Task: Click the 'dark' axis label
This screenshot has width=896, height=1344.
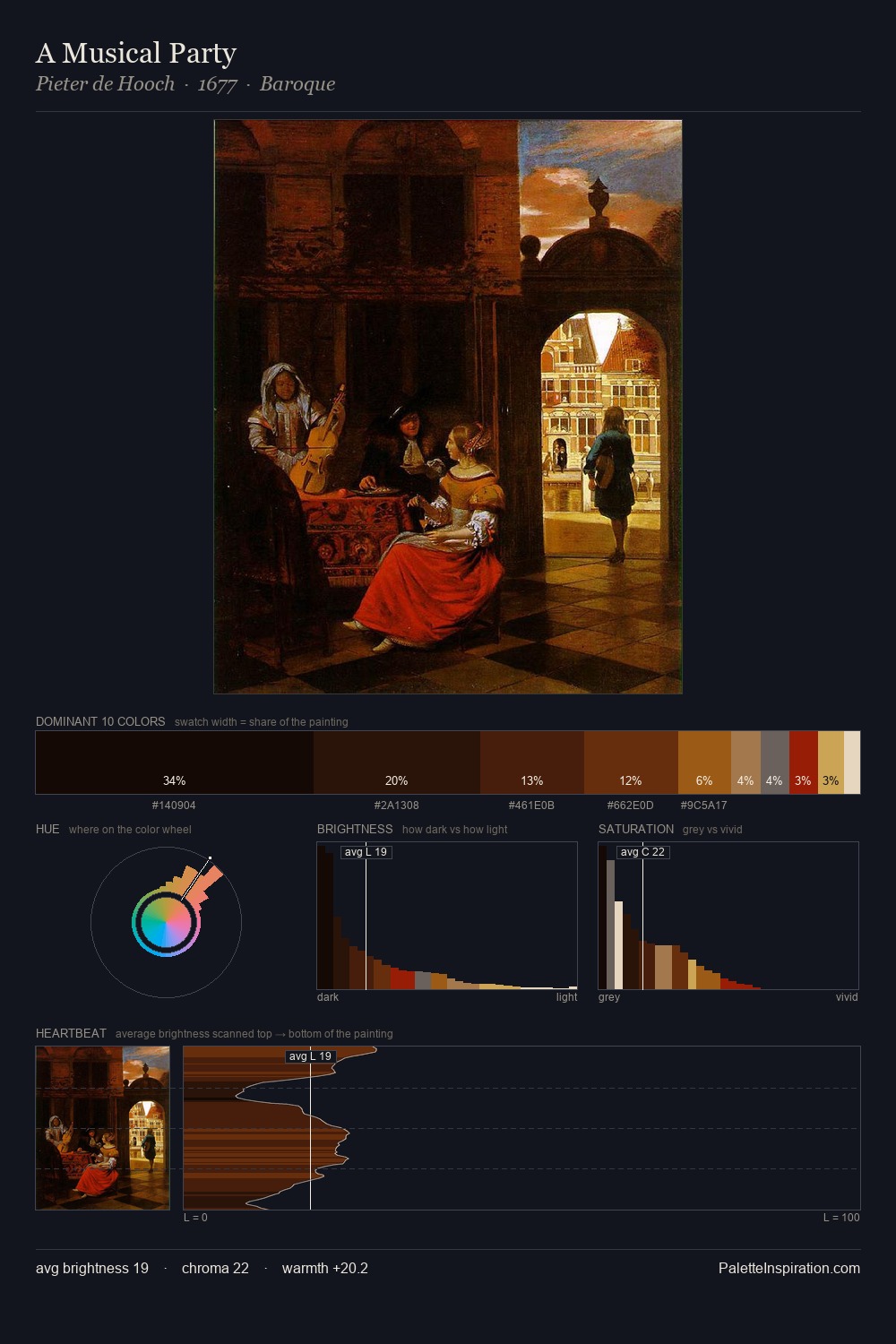Action: click(328, 997)
